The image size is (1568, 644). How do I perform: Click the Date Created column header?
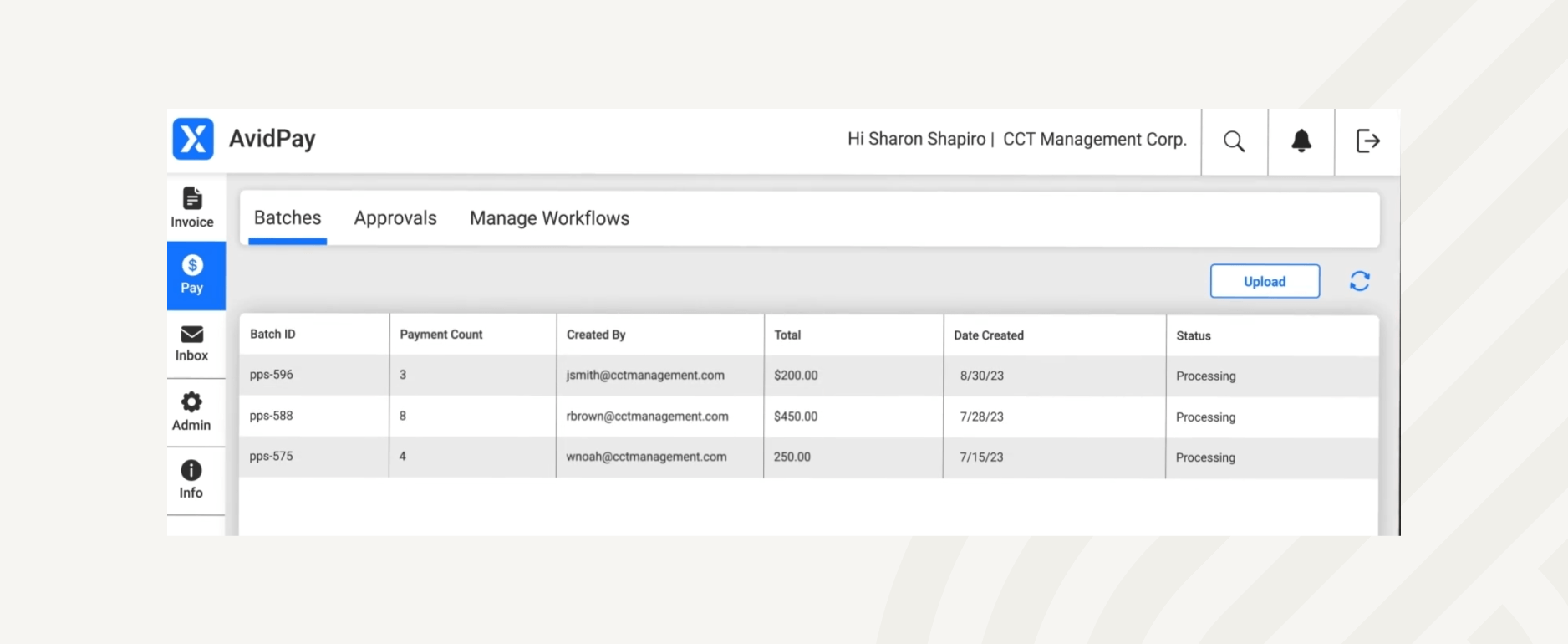click(989, 335)
